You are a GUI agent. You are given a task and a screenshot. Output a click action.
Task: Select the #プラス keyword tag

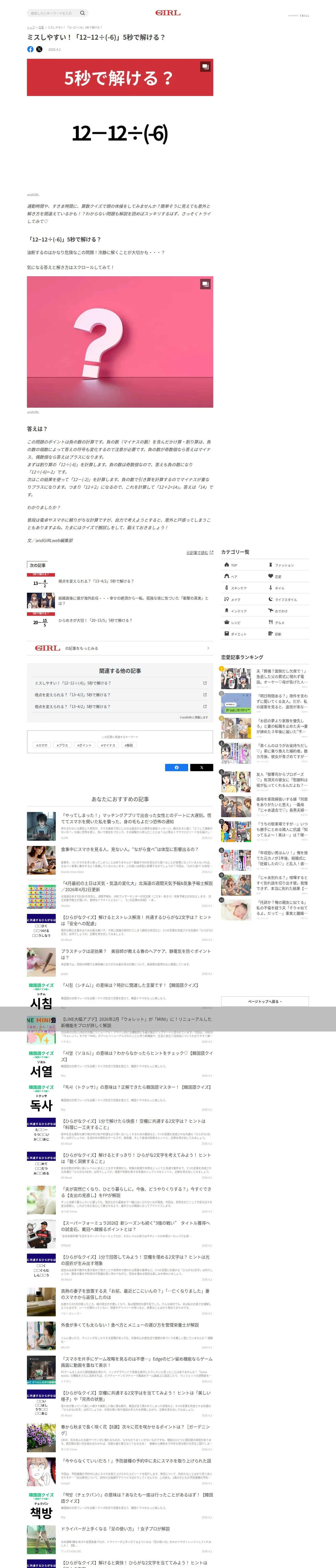[62, 745]
